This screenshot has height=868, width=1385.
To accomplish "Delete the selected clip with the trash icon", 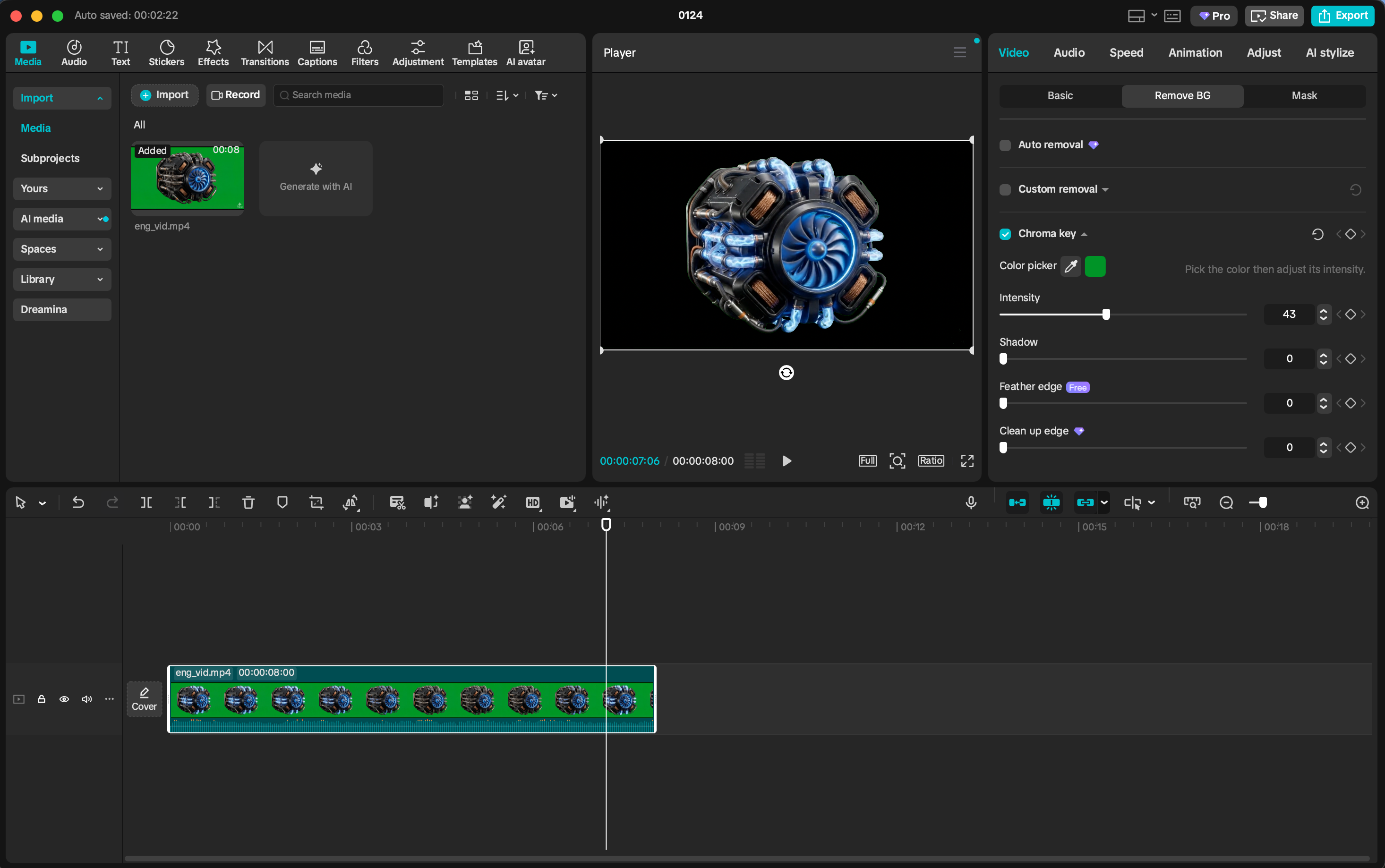I will tap(248, 502).
